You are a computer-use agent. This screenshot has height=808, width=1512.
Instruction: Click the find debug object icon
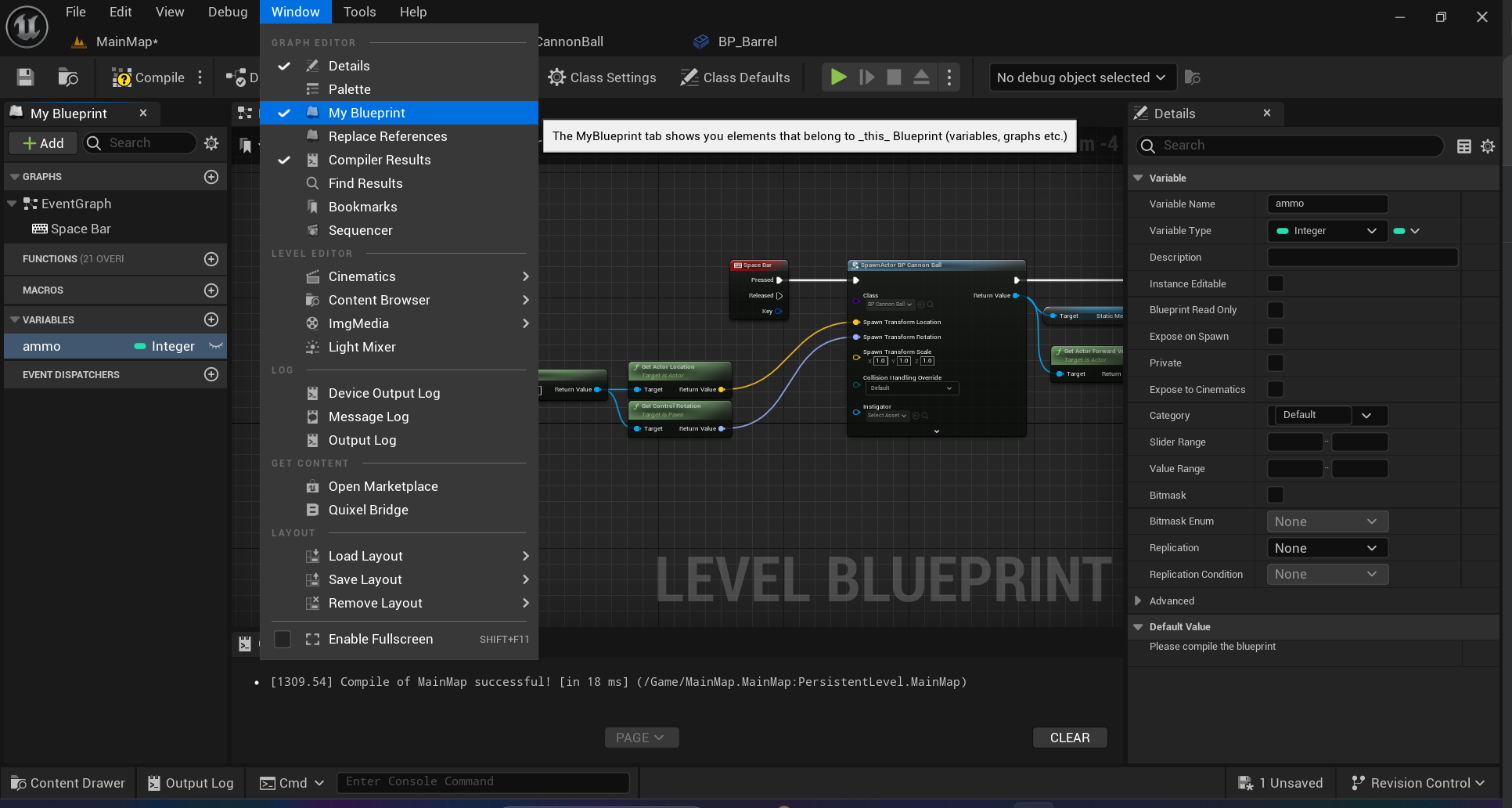(1192, 78)
